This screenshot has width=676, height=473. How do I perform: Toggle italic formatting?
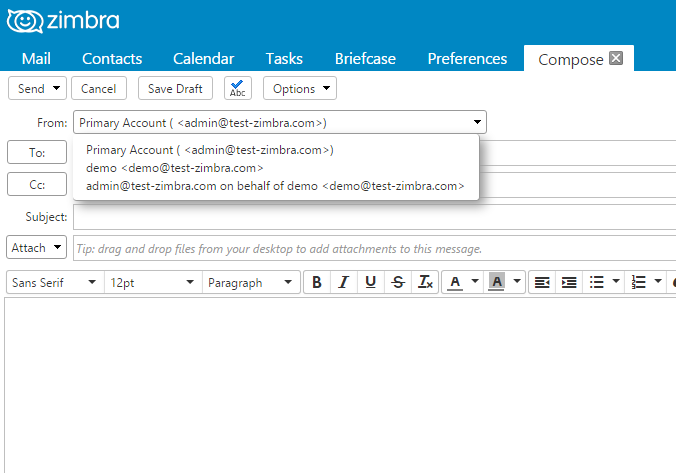pos(344,282)
